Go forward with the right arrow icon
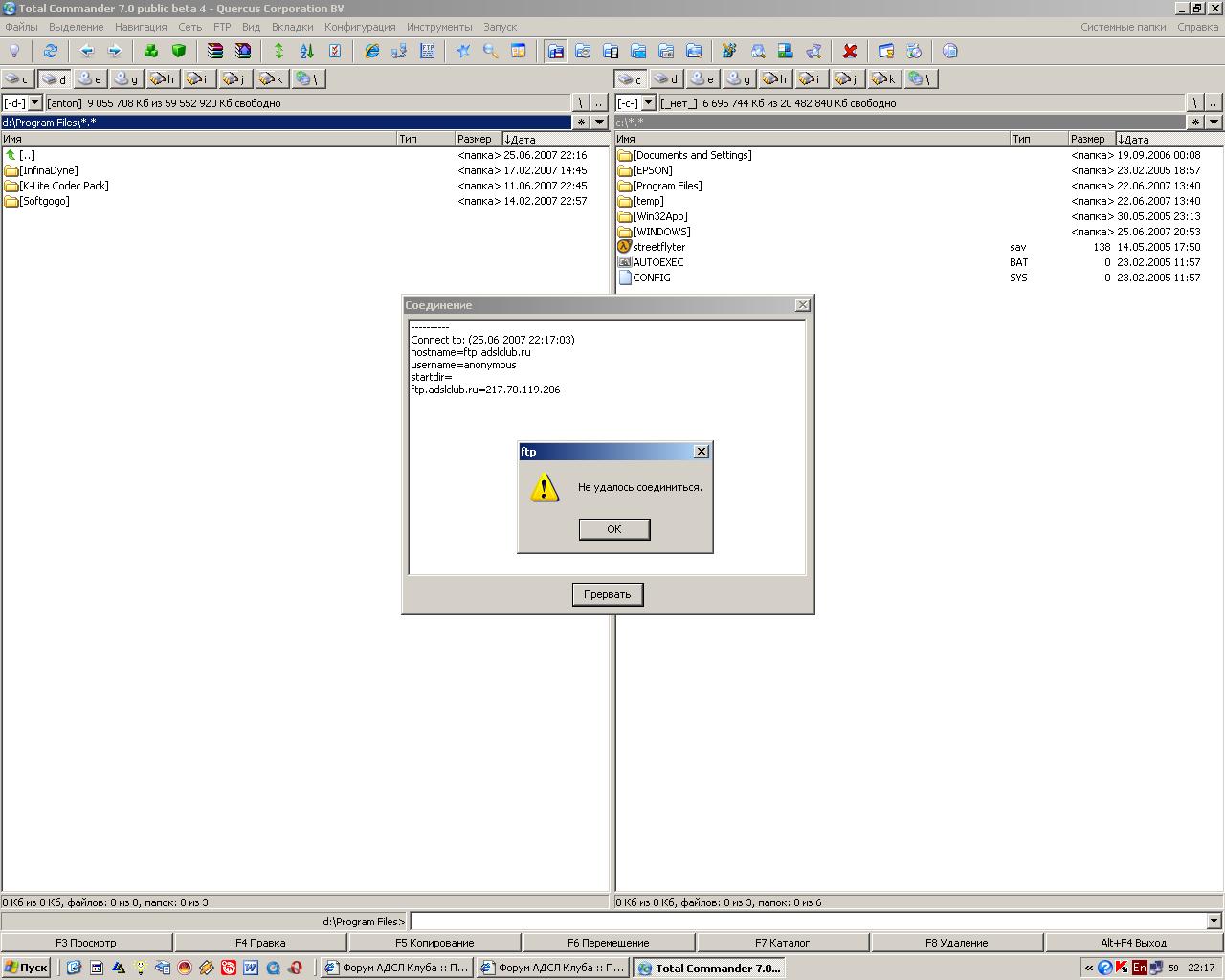The height and width of the screenshot is (980, 1225). pyautogui.click(x=115, y=51)
